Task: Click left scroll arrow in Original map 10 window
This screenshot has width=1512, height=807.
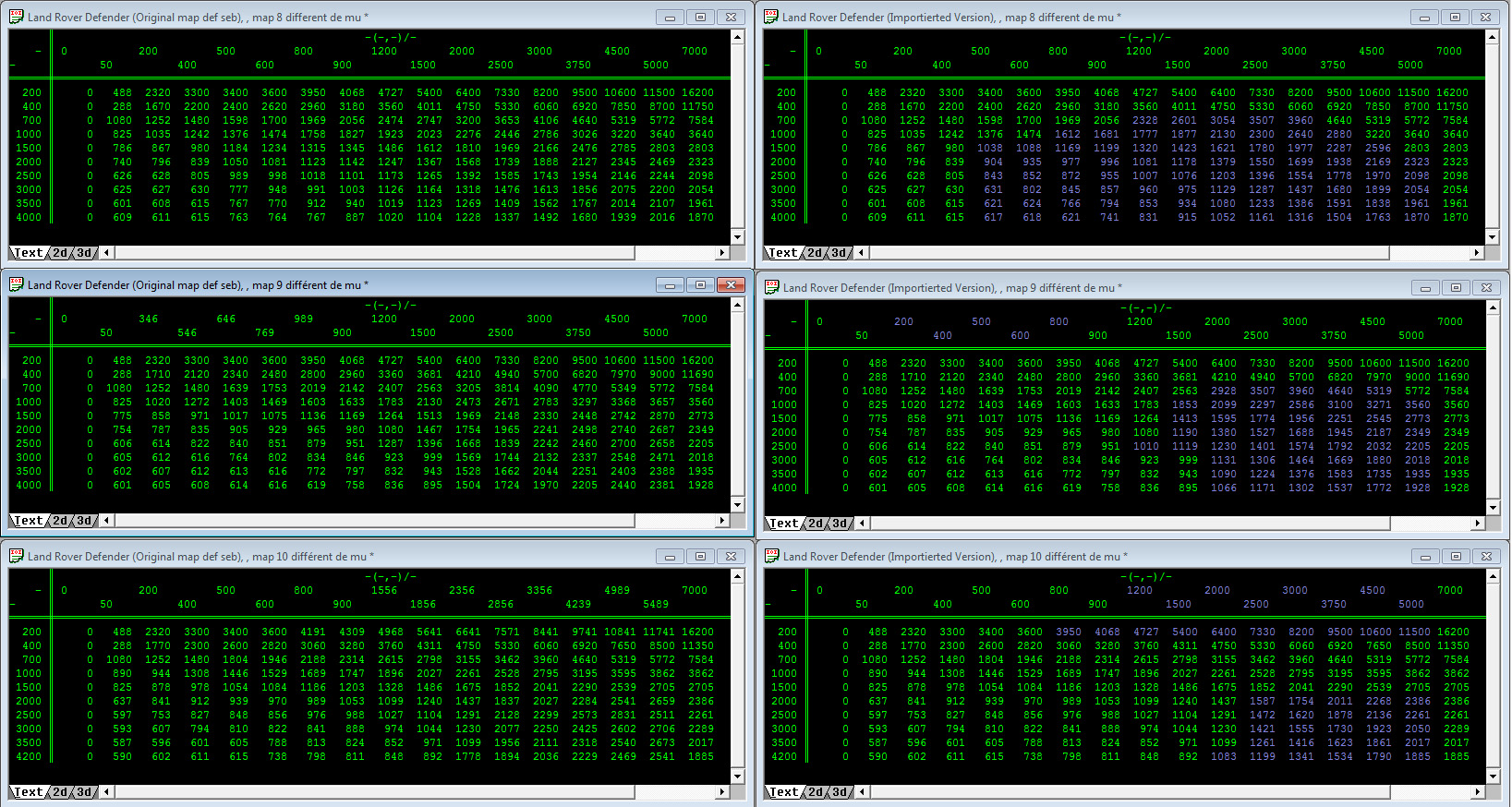Action: [x=107, y=791]
